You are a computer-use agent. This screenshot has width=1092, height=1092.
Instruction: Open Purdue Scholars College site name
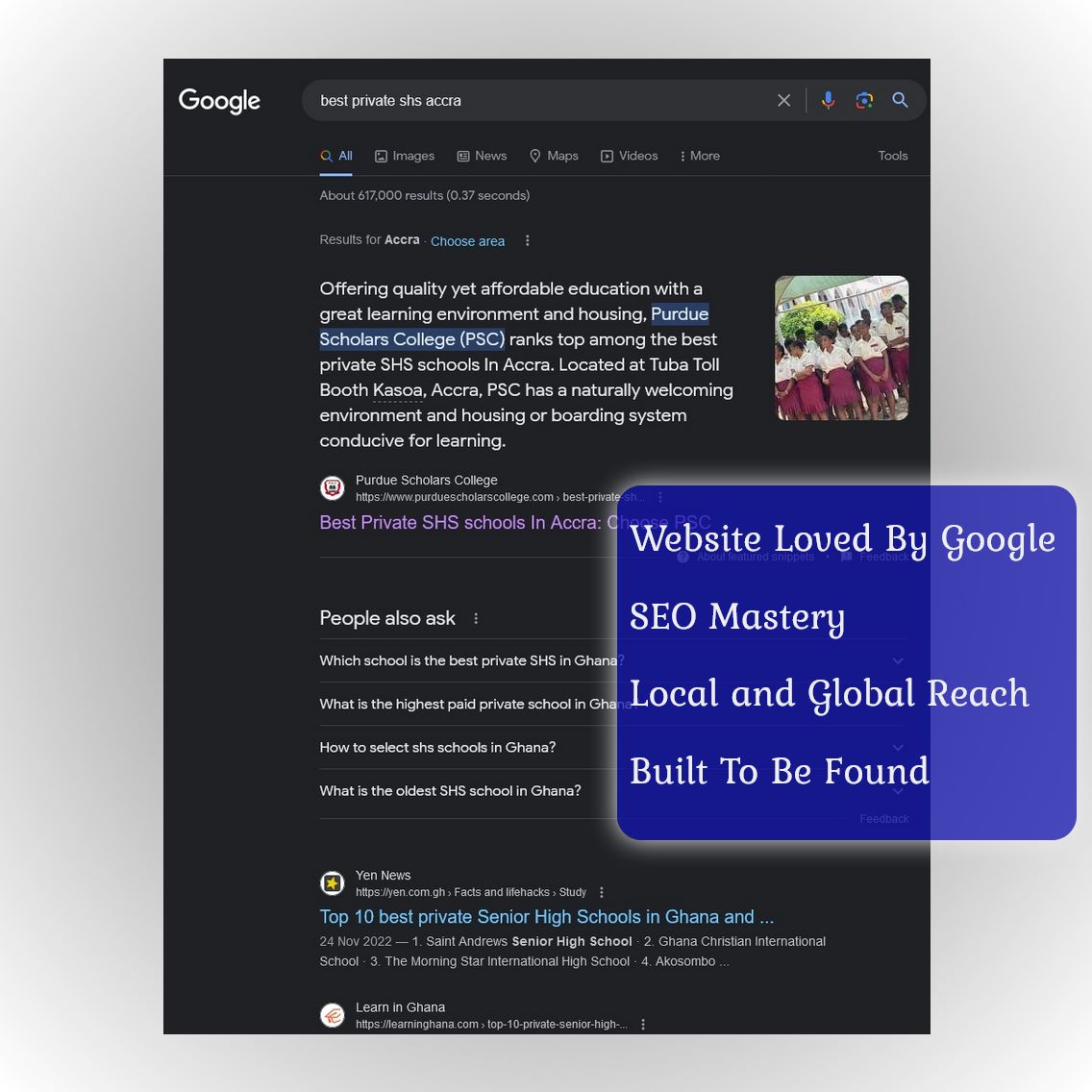[426, 480]
